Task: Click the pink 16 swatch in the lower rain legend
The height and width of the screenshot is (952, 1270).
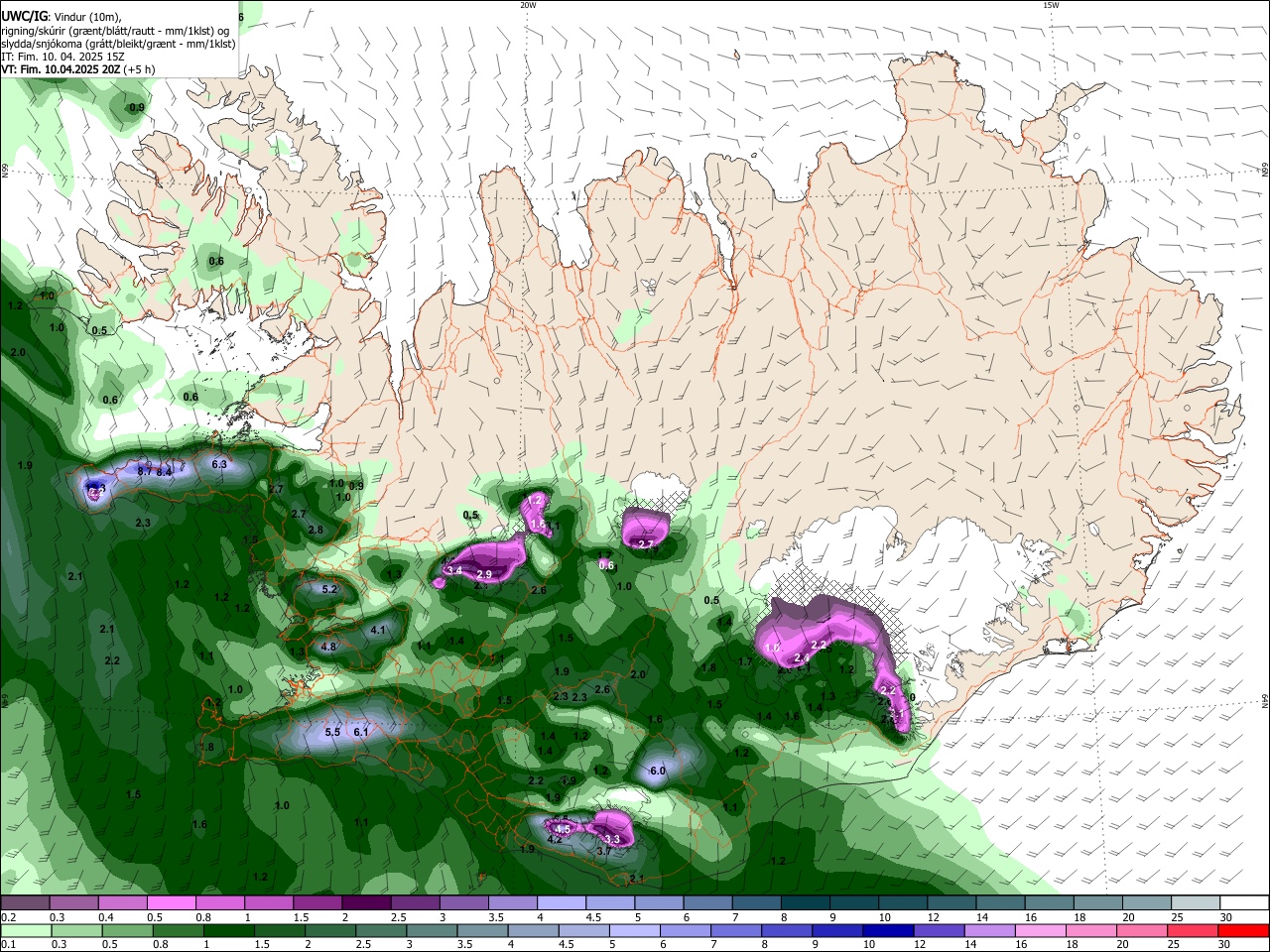Action: (1042, 931)
